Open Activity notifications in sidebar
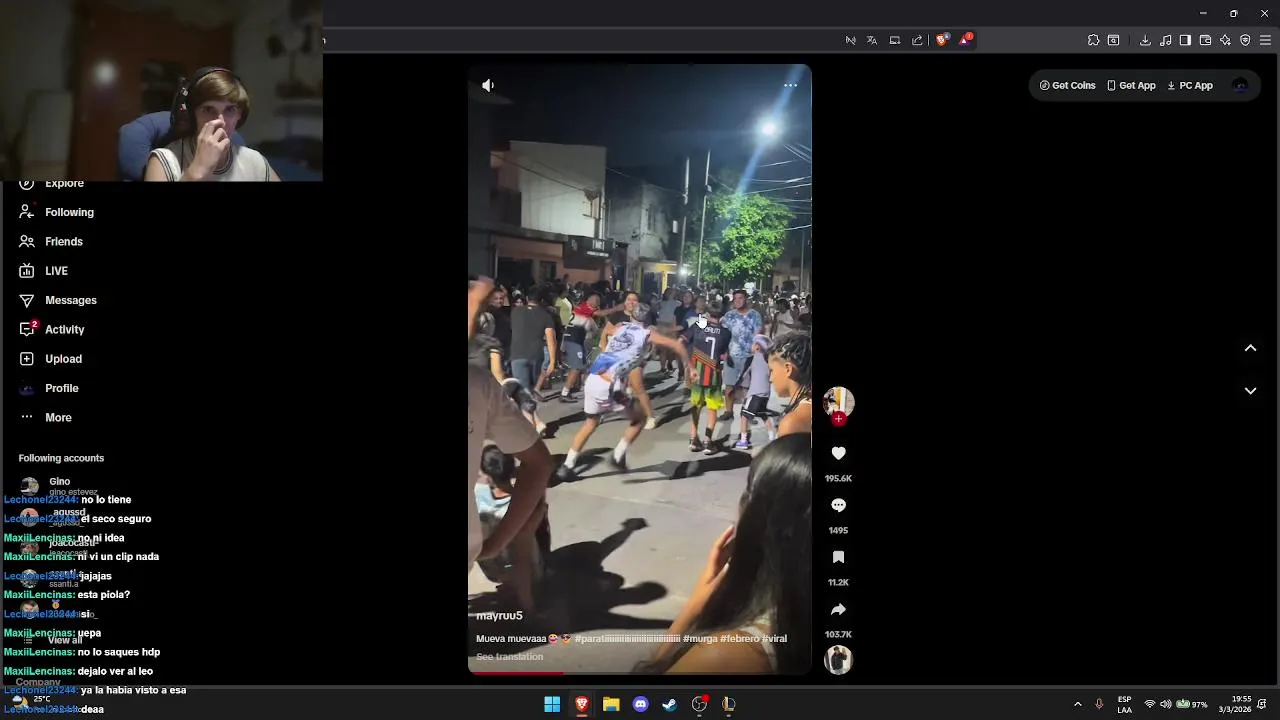This screenshot has height=720, width=1280. point(51,330)
